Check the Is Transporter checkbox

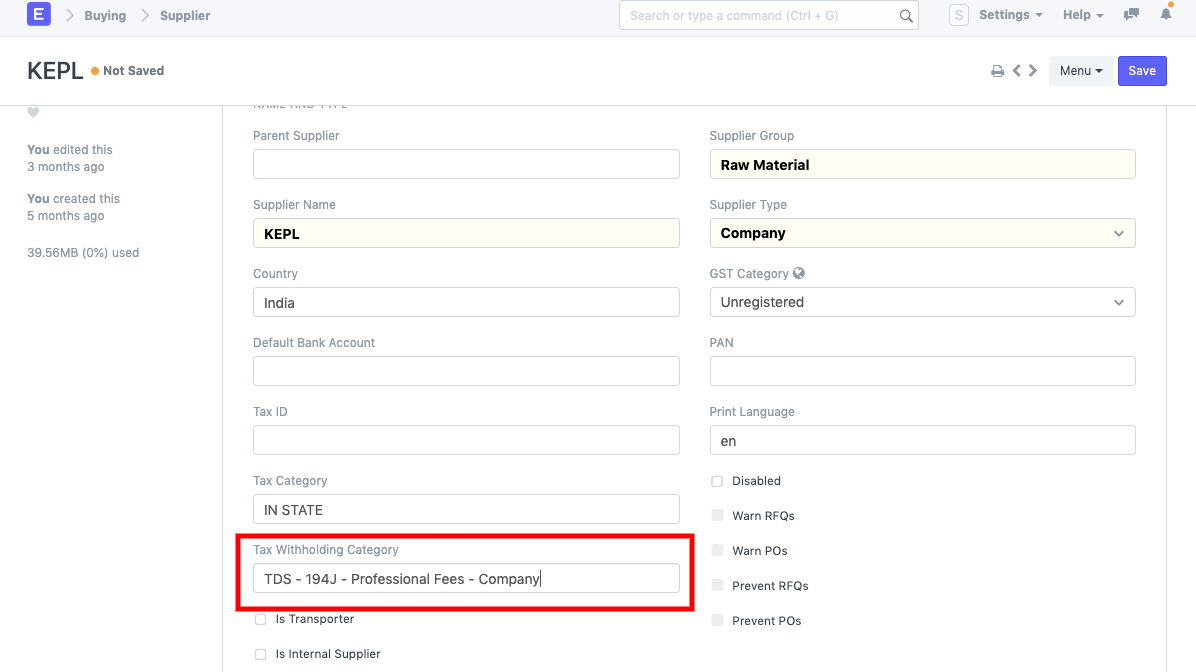tap(260, 619)
